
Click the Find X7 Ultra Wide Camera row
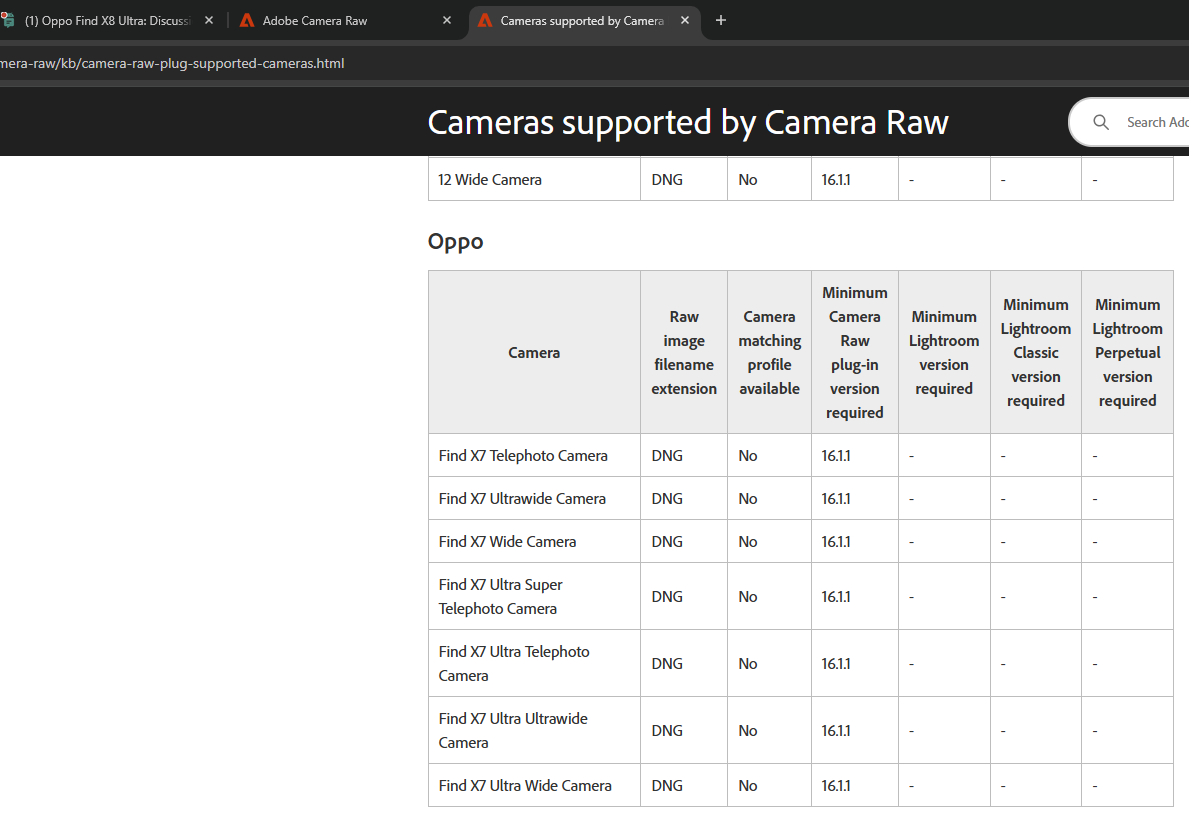[525, 786]
